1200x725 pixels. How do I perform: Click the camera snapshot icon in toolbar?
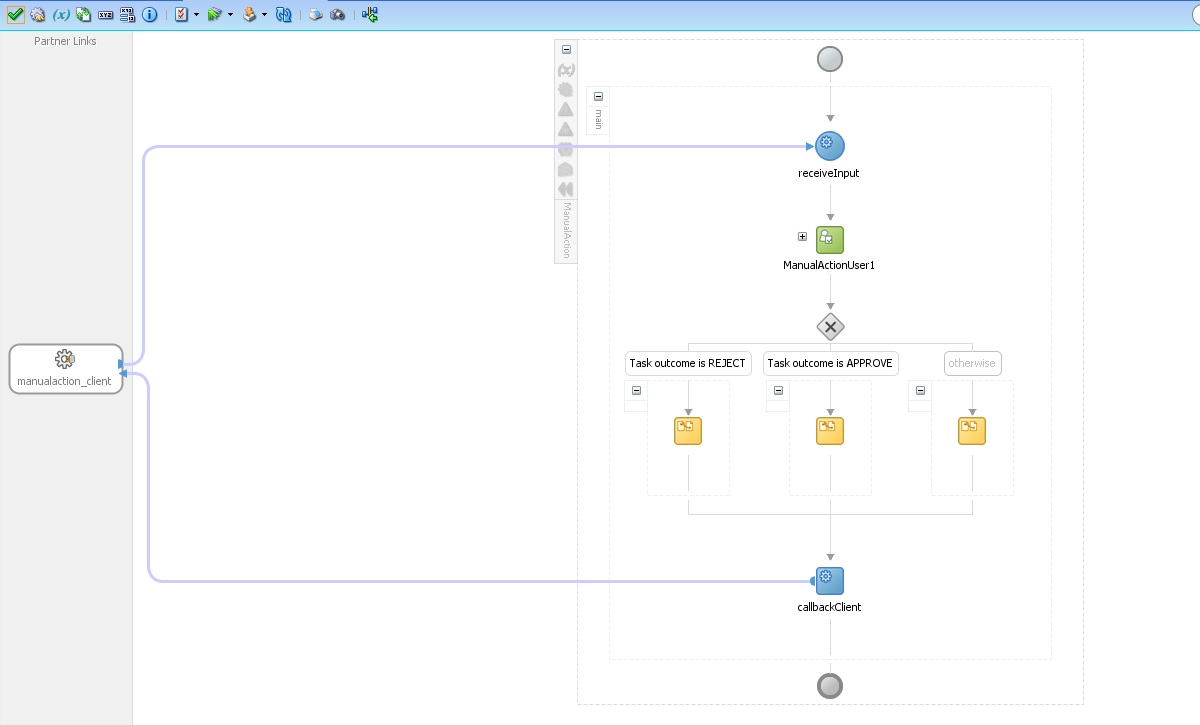[x=337, y=14]
